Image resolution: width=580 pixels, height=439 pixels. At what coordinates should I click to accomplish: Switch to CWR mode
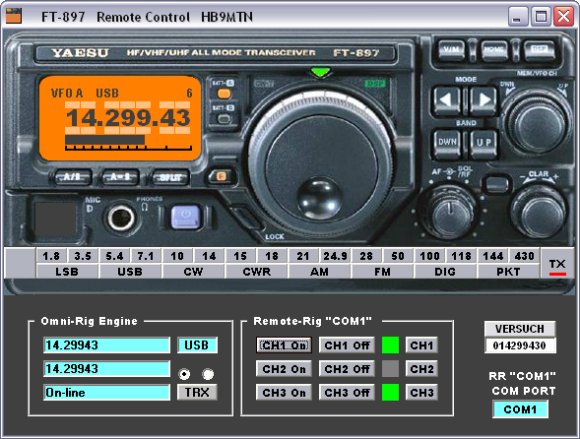click(256, 271)
